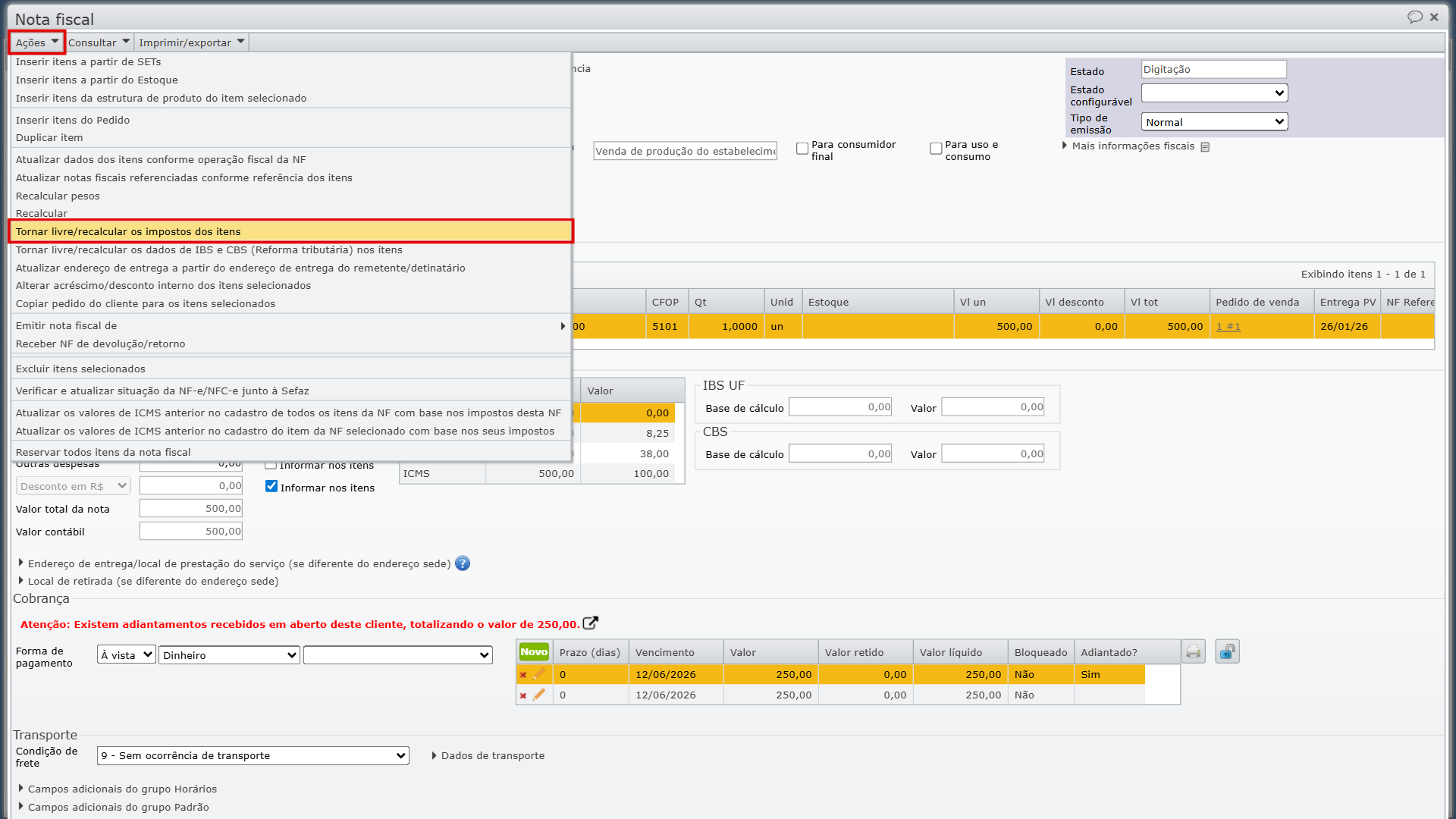Open the Imprimir/exportar menu
1456x819 pixels.
click(x=191, y=42)
